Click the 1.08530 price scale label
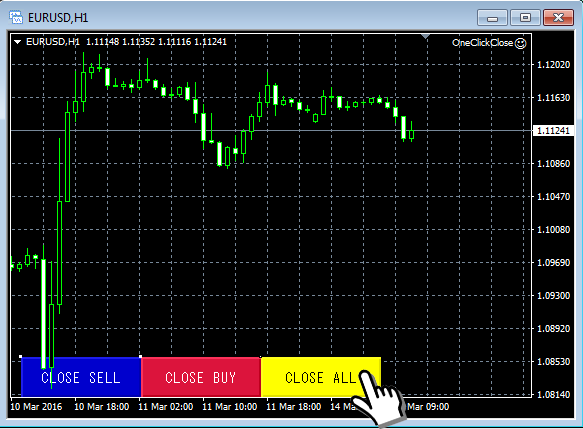Screen dimensions: 583x429 [x=554, y=361]
